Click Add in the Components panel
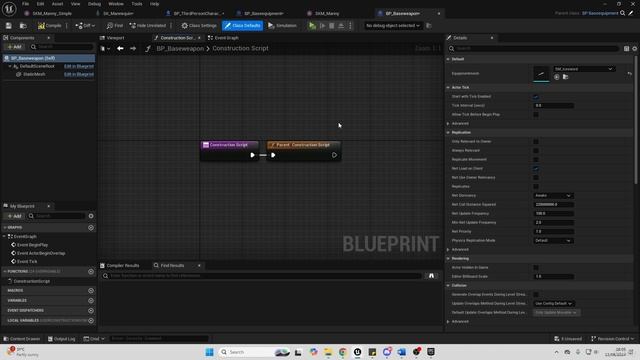The height and width of the screenshot is (360, 640). (x=14, y=47)
